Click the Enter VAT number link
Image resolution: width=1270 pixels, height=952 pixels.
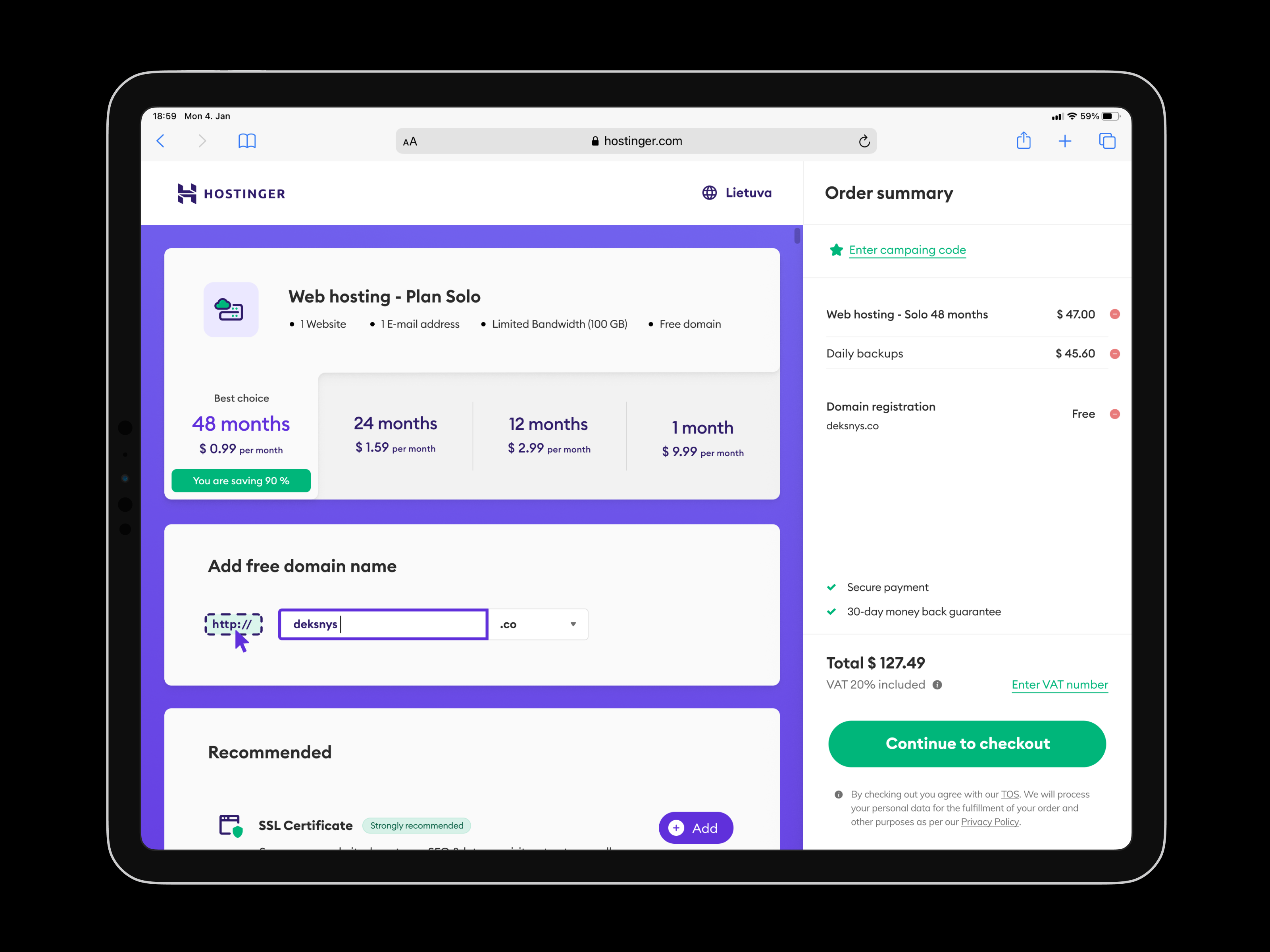1059,685
